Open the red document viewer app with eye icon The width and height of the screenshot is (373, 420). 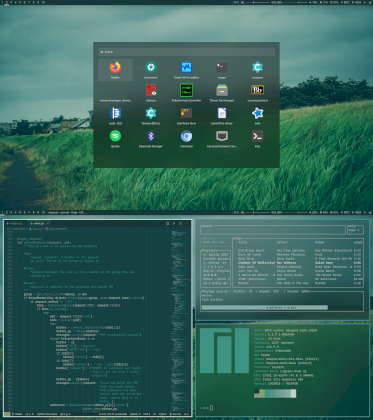(151, 93)
